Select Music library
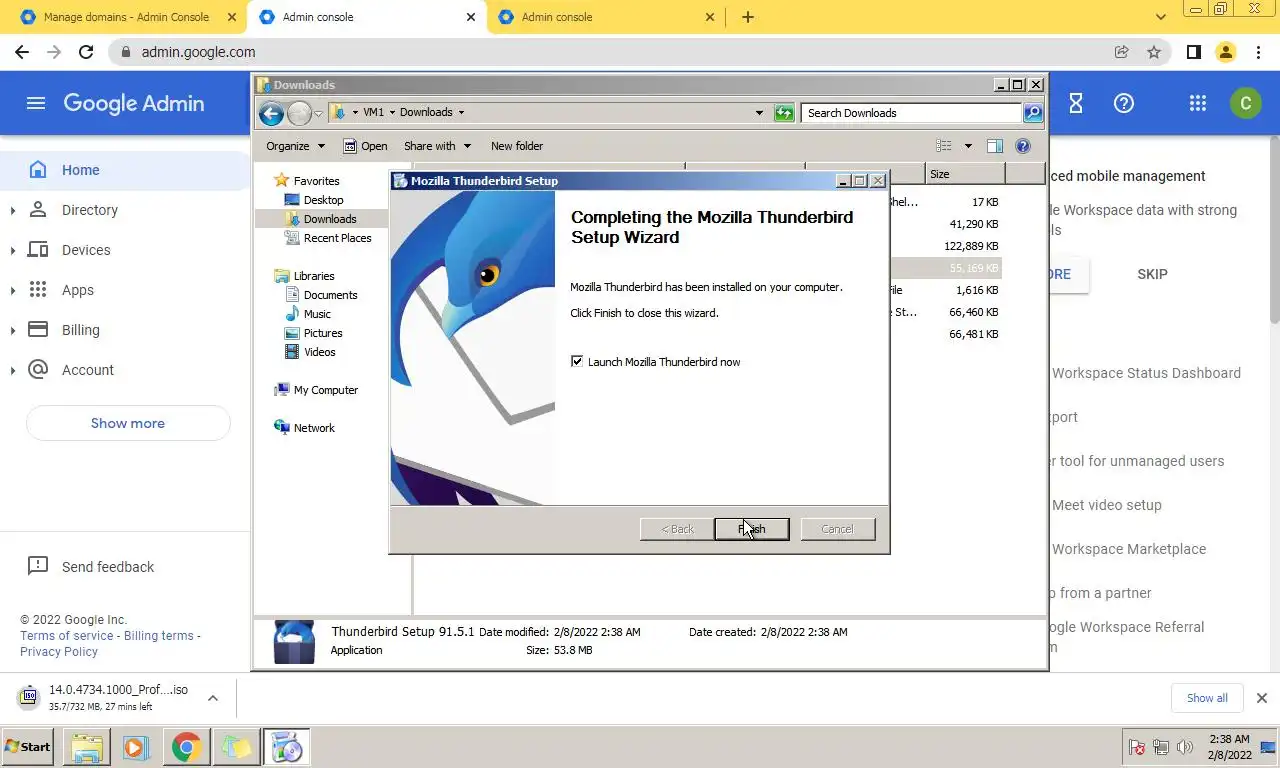The image size is (1280, 768). tap(317, 314)
